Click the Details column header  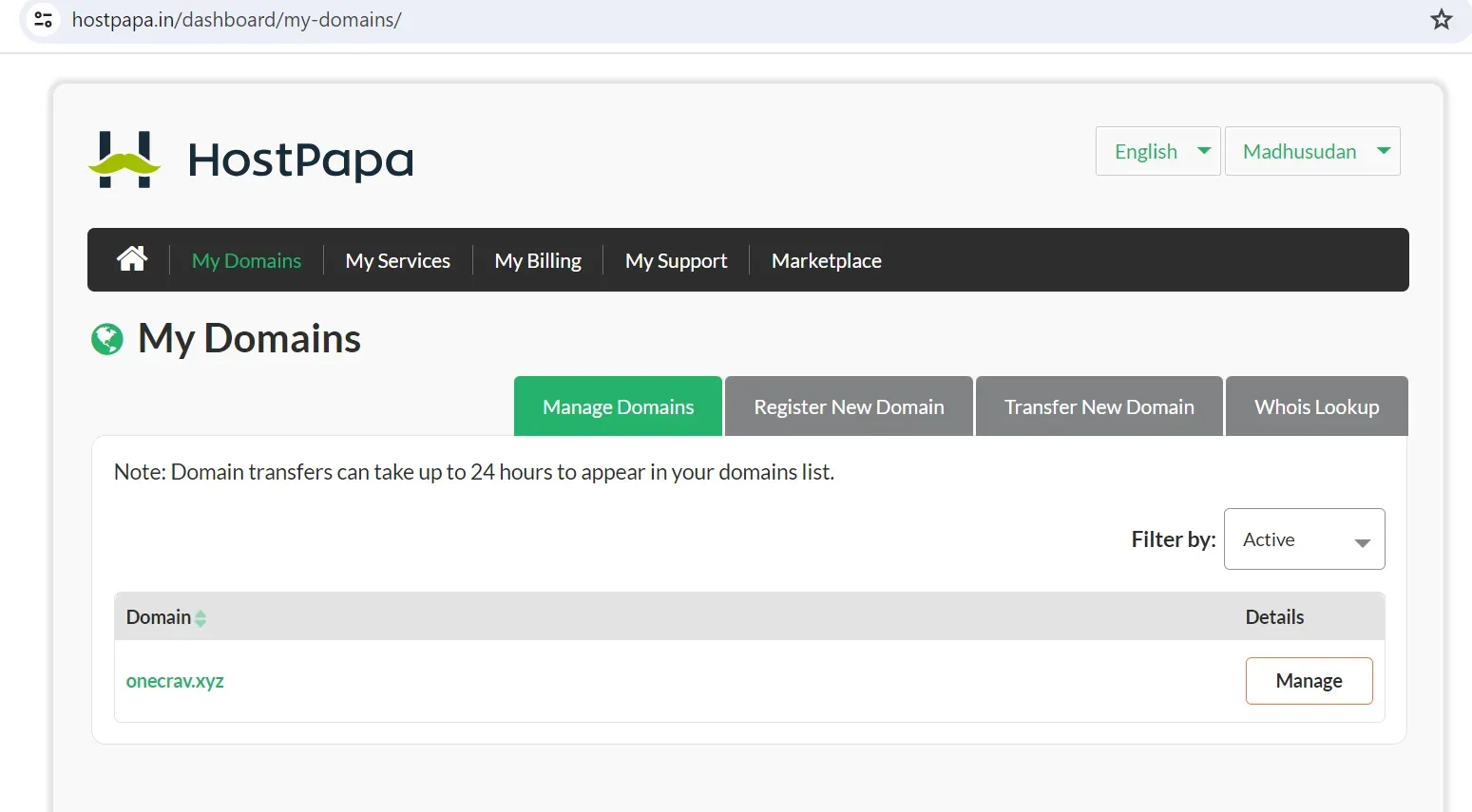pos(1274,617)
